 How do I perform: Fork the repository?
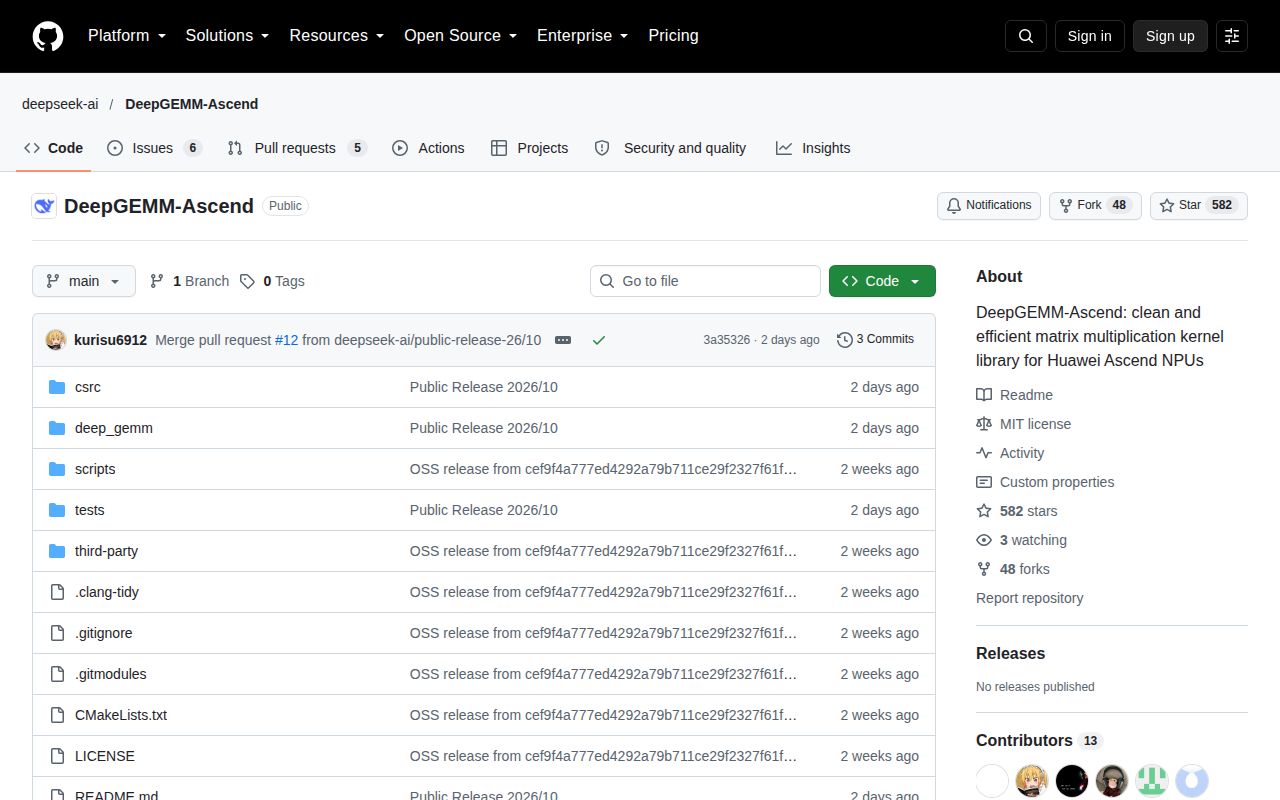tap(1095, 205)
